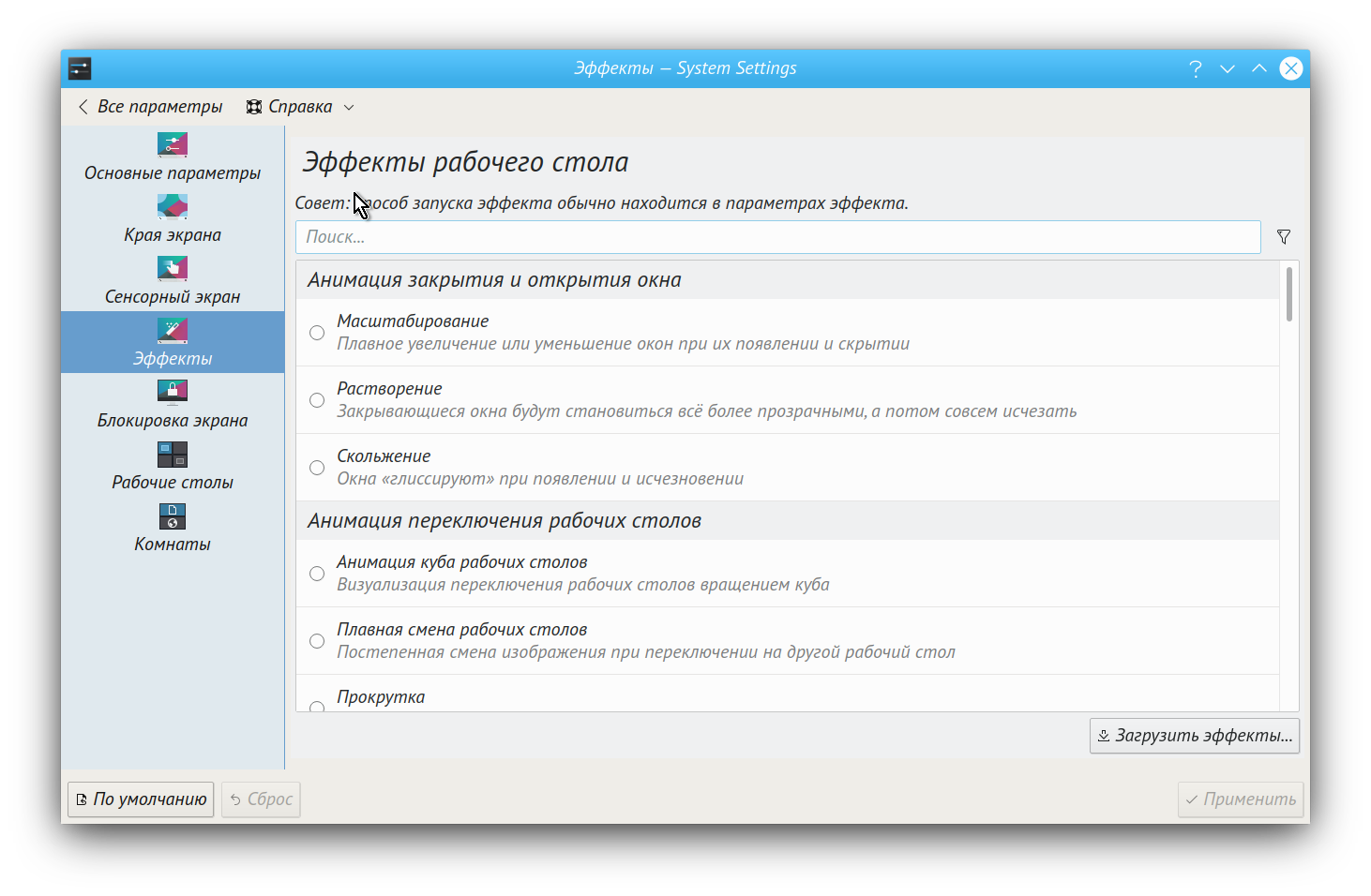Select Анимация куба рабочих столов radio

coord(317,574)
